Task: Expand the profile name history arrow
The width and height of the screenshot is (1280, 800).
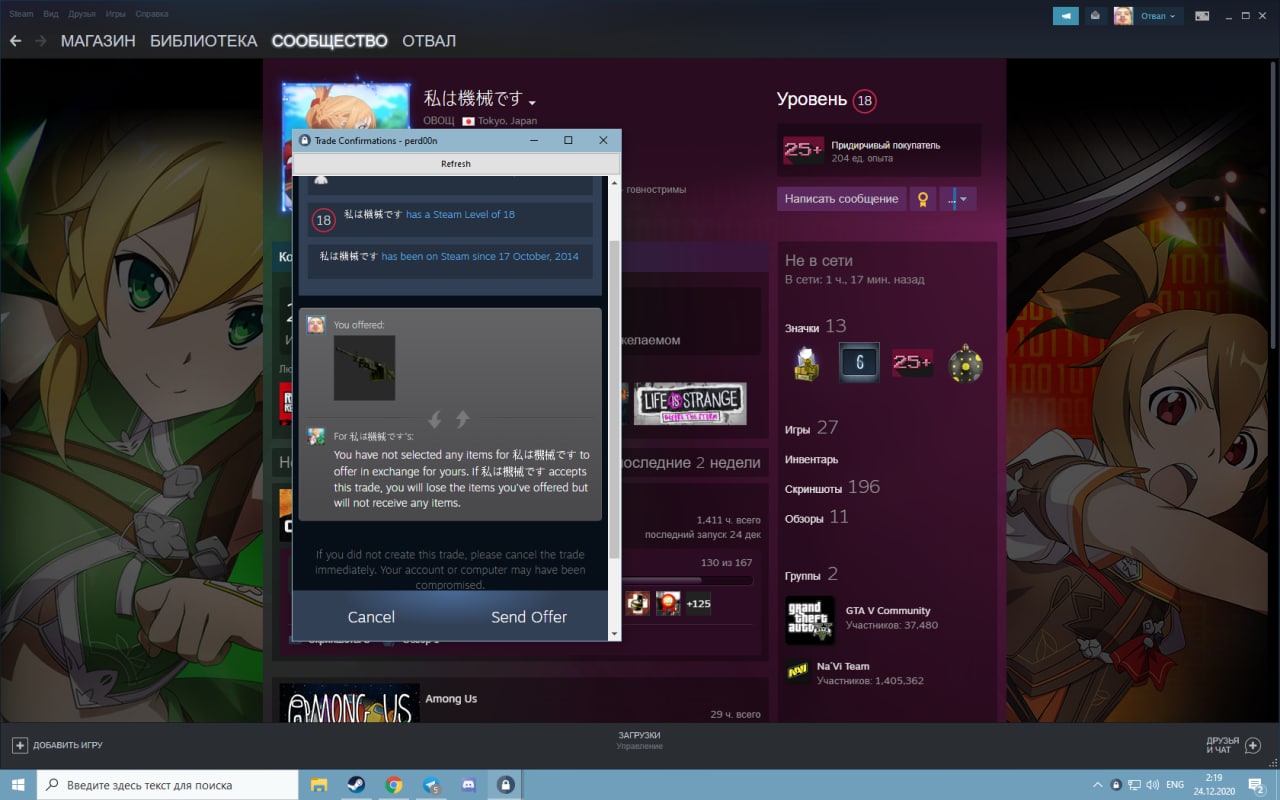Action: [533, 102]
